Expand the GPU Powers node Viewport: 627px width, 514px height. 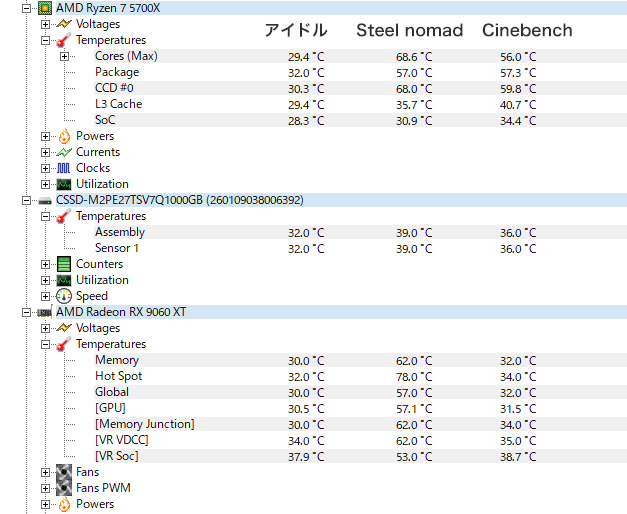[45, 504]
